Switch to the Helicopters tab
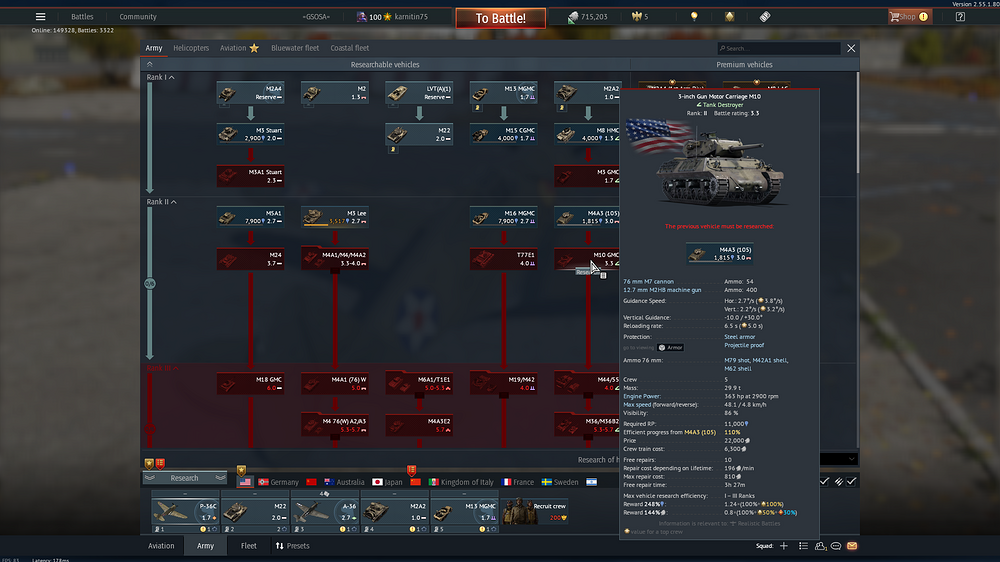This screenshot has height=562, width=1000. tap(191, 48)
